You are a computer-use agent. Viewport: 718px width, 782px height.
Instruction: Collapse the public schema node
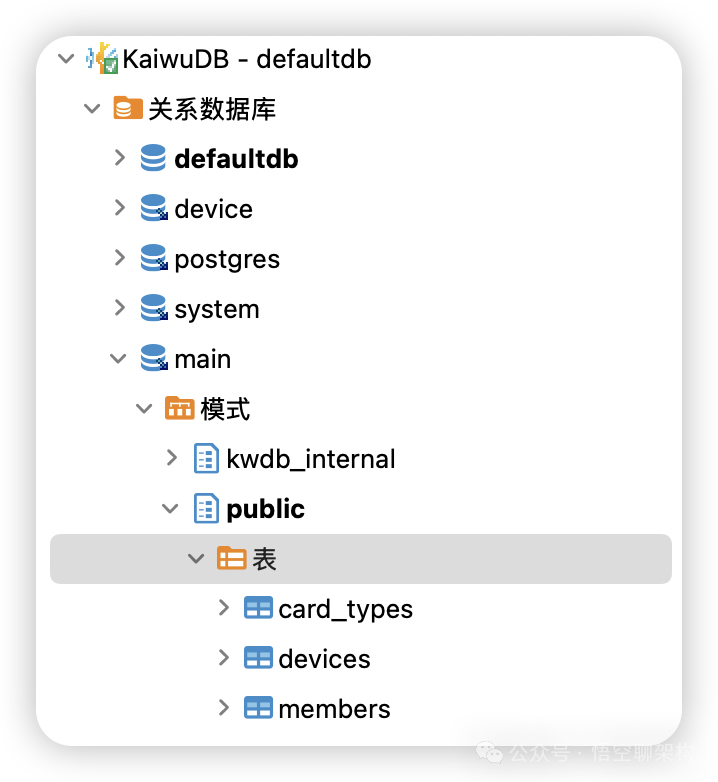pyautogui.click(x=171, y=508)
